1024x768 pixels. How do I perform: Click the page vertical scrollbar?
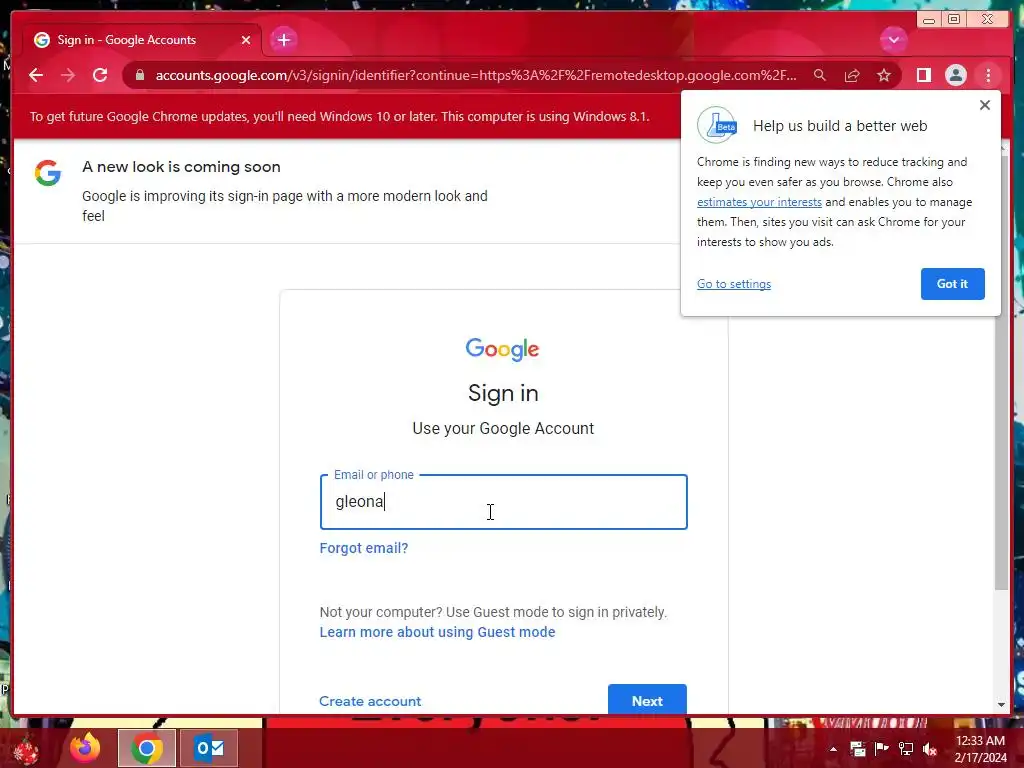point(1001,372)
